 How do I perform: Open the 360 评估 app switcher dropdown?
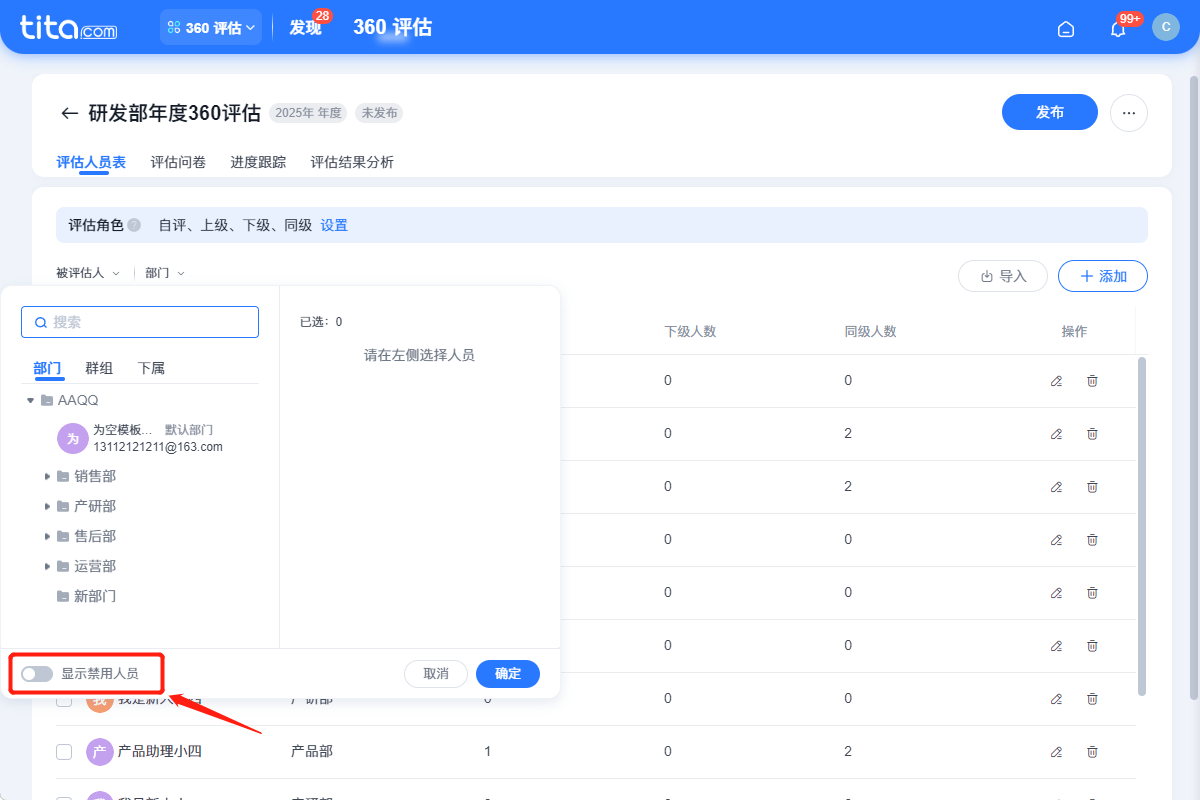point(211,28)
